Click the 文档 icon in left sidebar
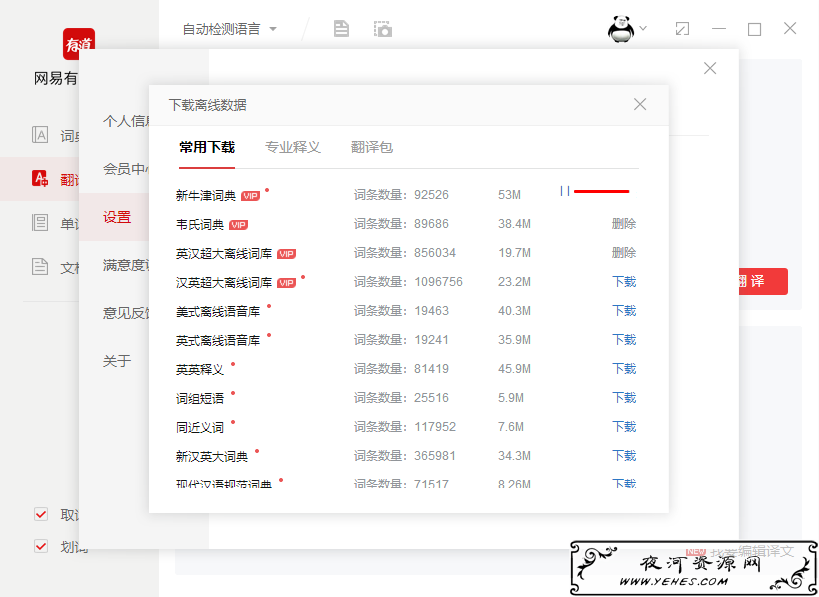The image size is (819, 597). (40, 266)
